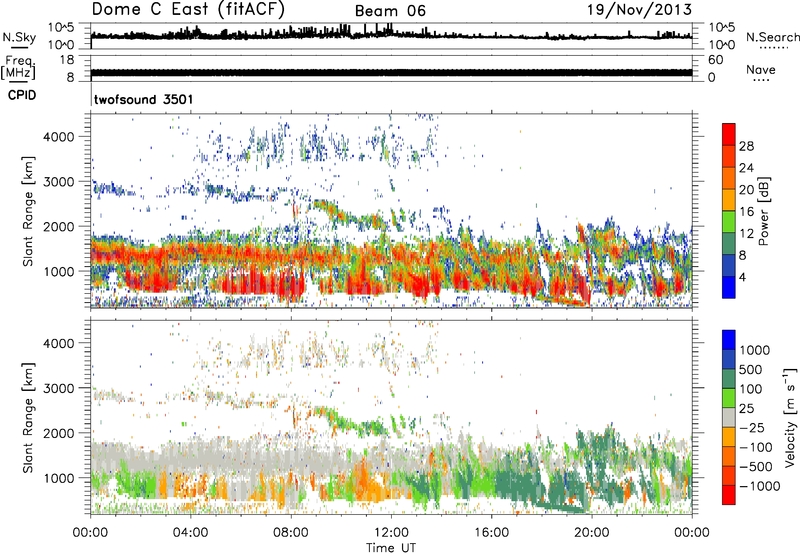Image resolution: width=800 pixels, height=554 pixels.
Task: Click the 'Beam 06' label
Action: [x=390, y=11]
